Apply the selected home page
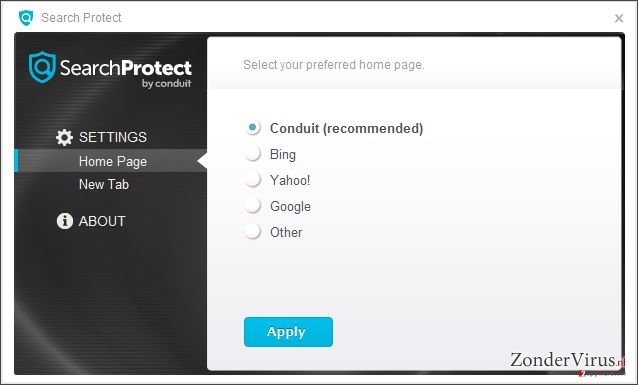 pos(288,332)
